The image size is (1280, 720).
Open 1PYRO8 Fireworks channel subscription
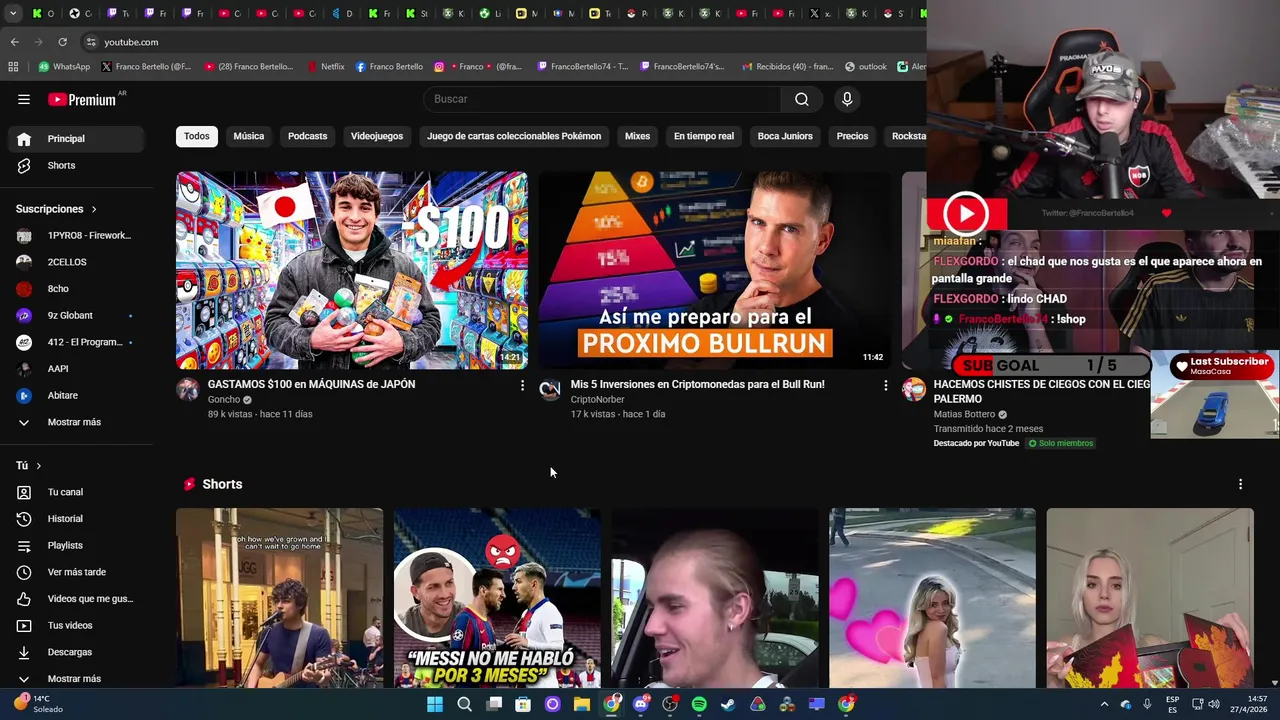pos(76,235)
